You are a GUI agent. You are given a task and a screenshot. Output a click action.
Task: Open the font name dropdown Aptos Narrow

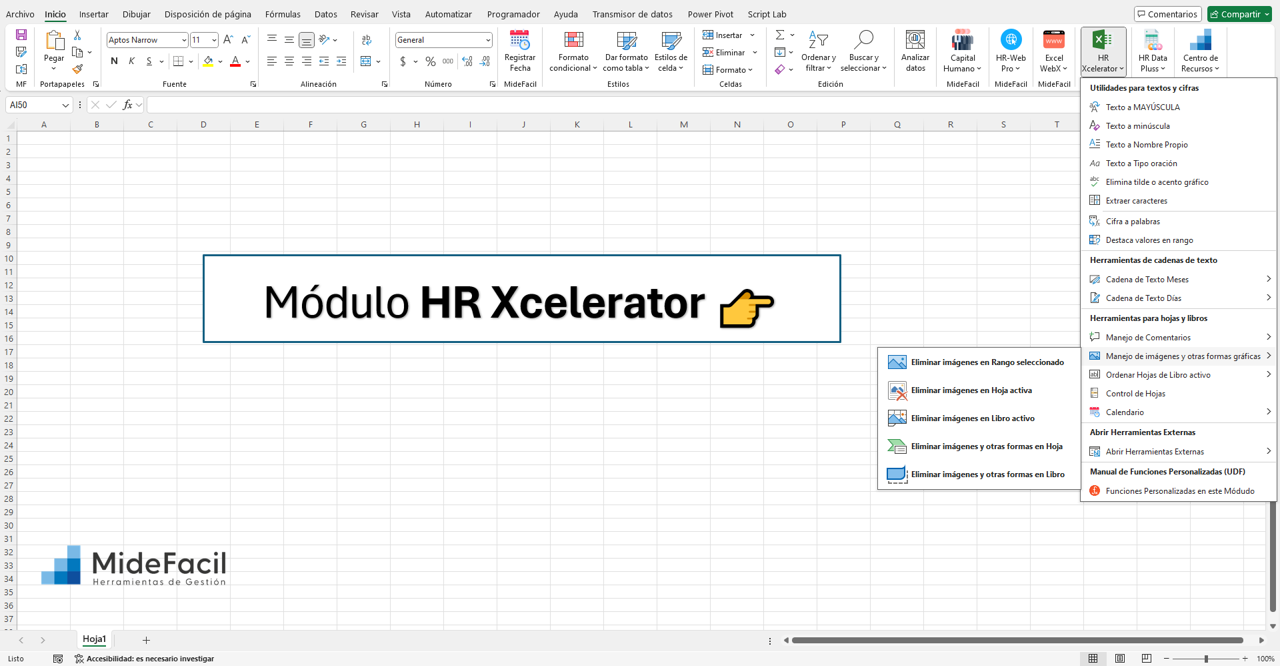184,40
